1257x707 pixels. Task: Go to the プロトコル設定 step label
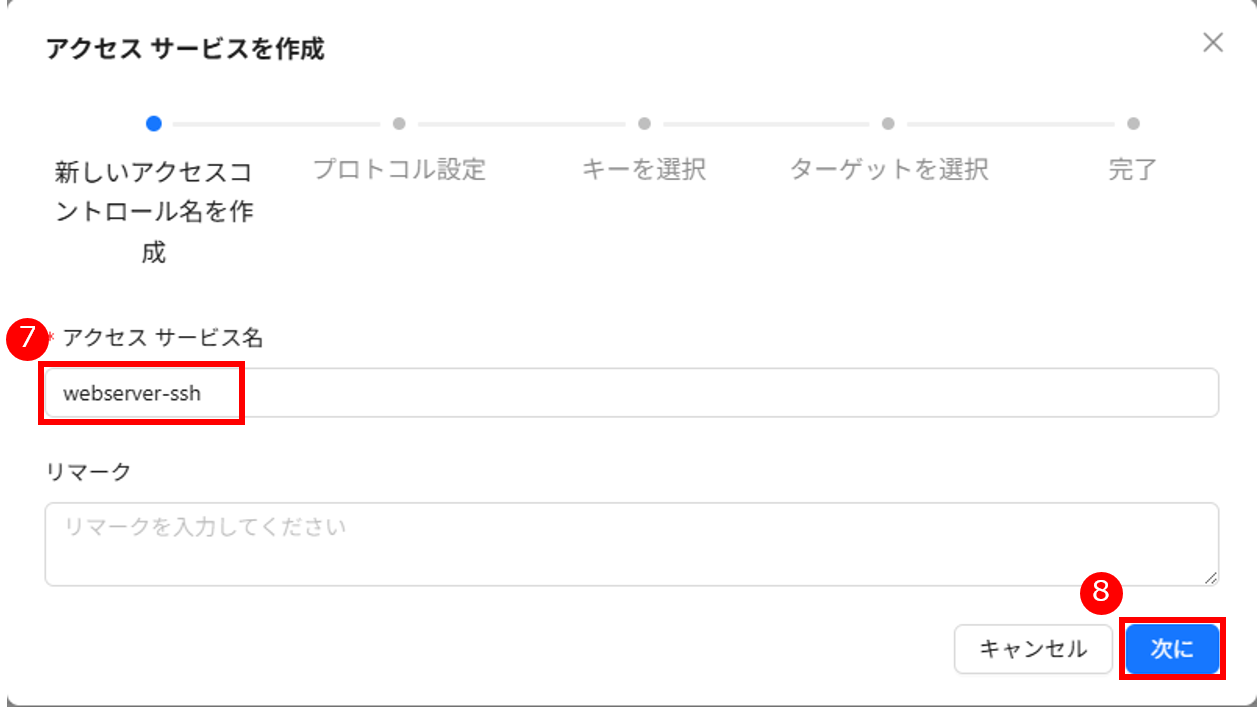[x=399, y=170]
